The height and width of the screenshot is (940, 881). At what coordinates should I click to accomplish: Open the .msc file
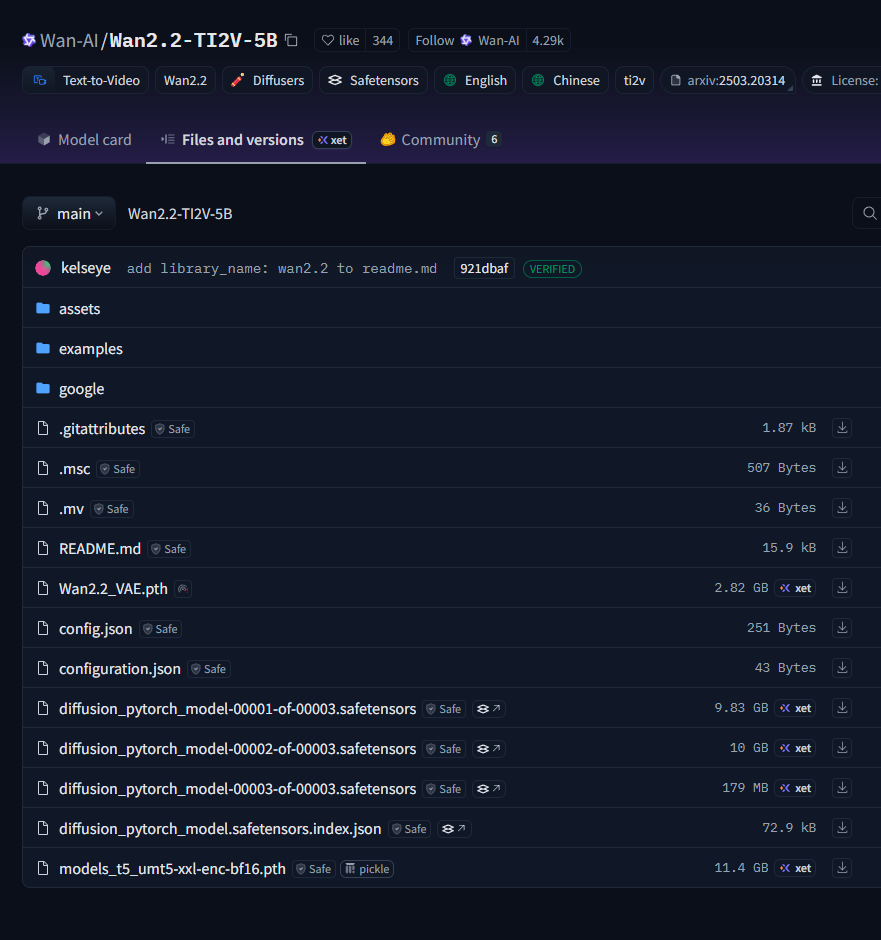74,469
